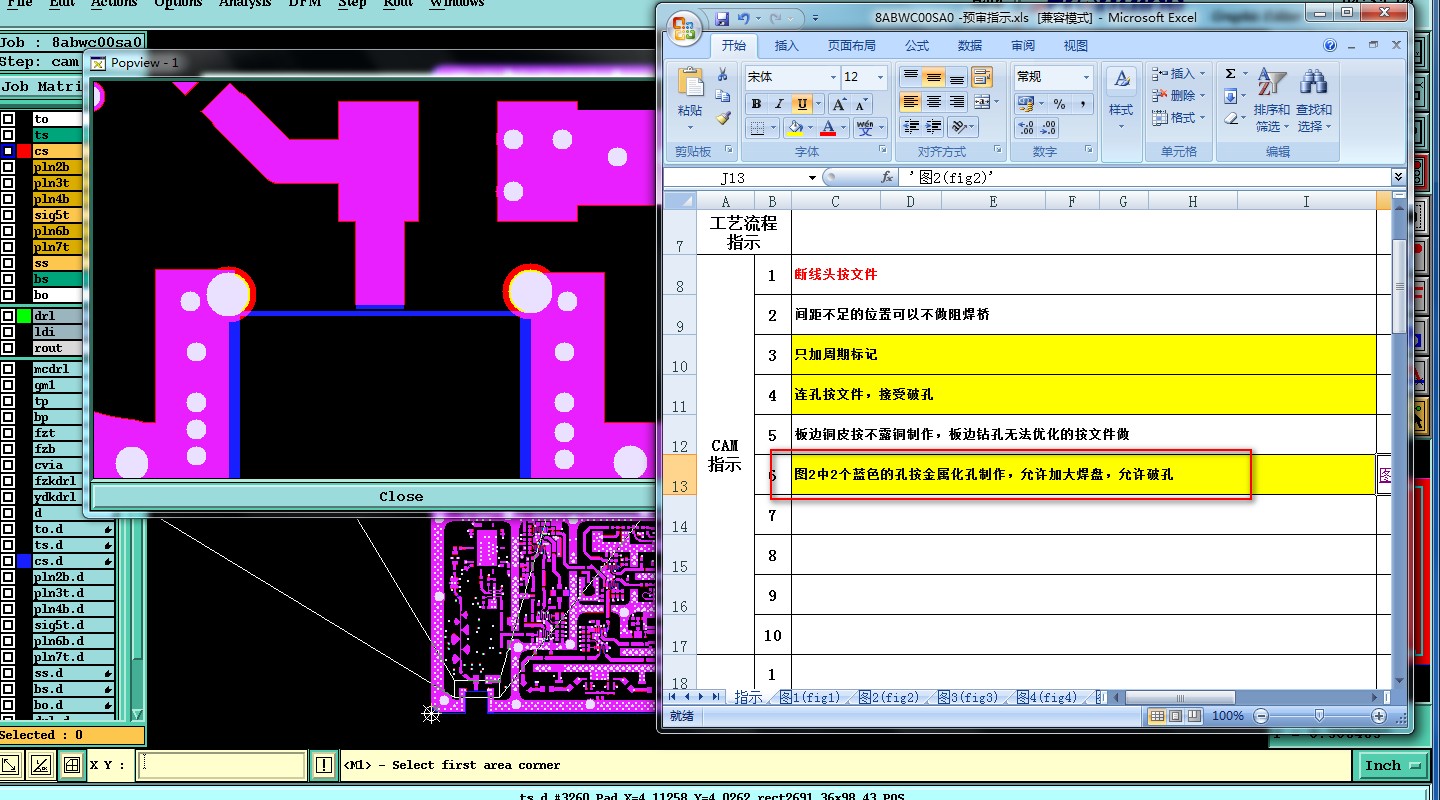This screenshot has height=800, width=1440.
Task: Click the Excel zoom-in plus button
Action: pos(1378,716)
